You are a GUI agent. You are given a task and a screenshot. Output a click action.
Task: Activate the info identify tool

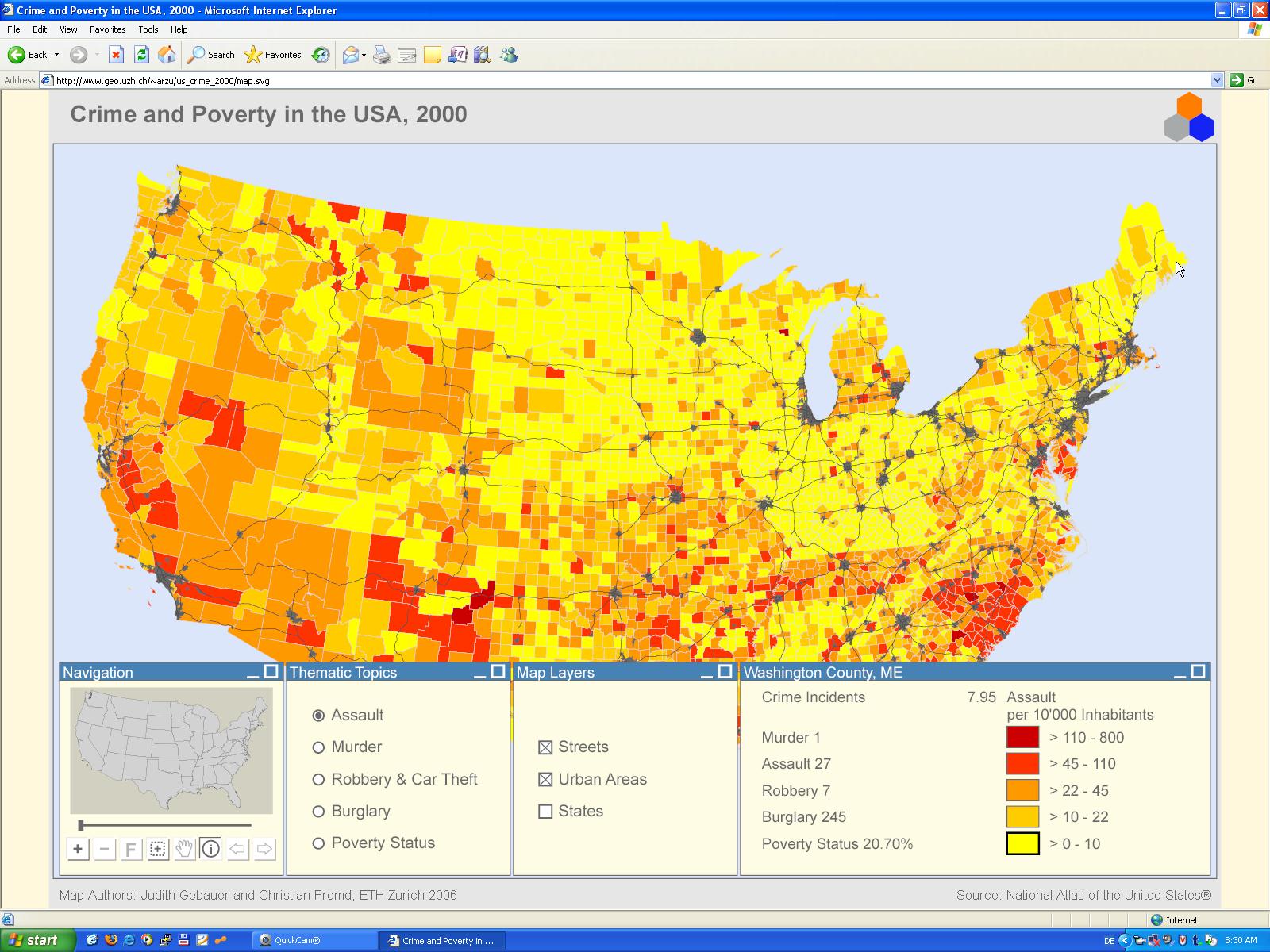coord(210,849)
